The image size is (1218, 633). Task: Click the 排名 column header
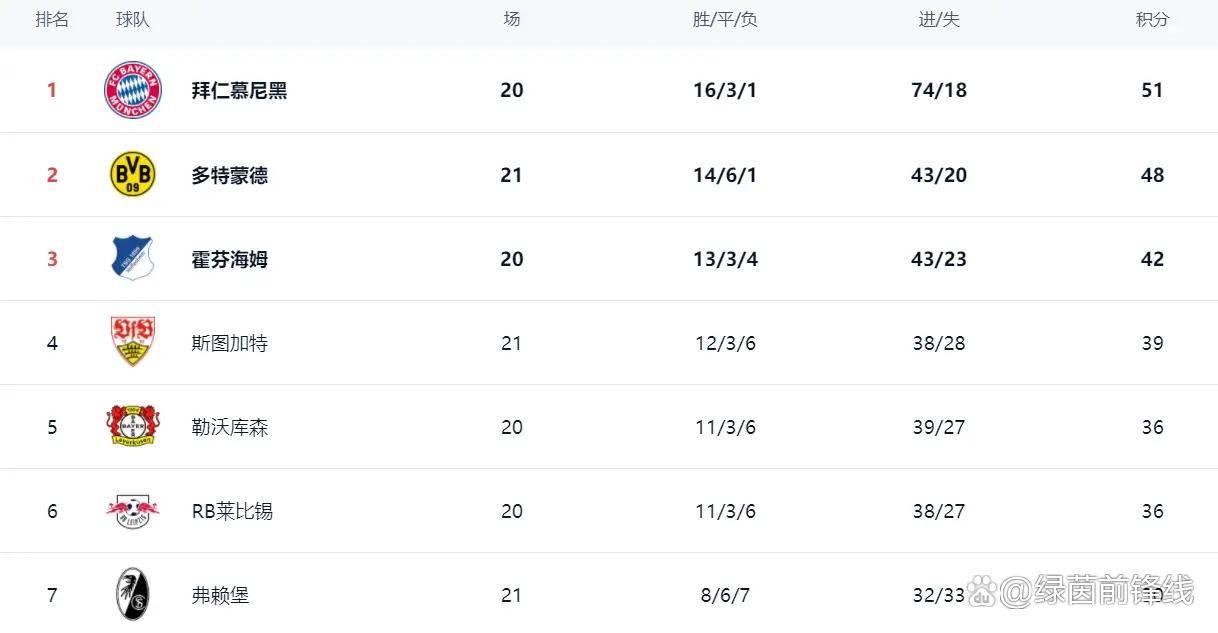[52, 20]
